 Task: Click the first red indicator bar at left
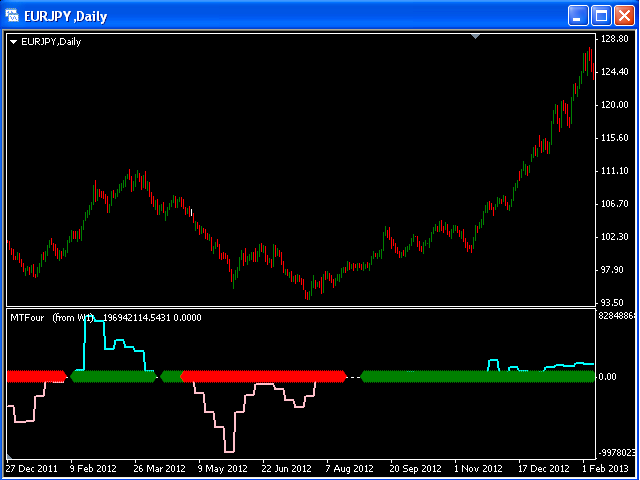point(35,376)
